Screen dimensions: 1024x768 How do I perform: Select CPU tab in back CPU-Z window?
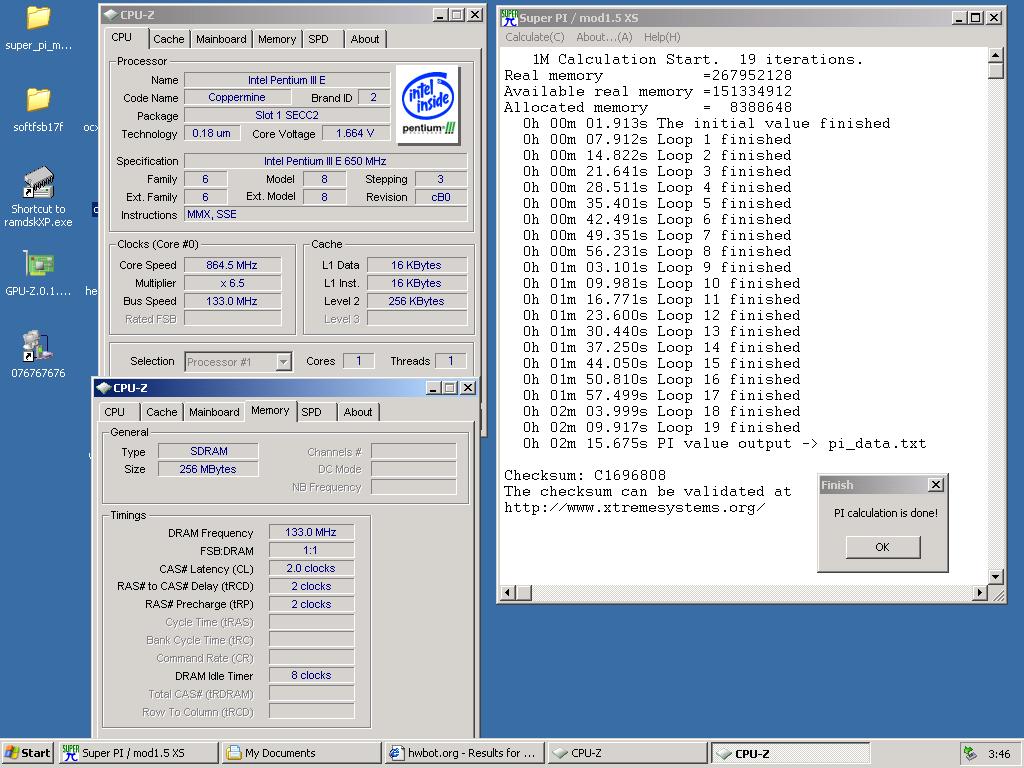click(121, 37)
